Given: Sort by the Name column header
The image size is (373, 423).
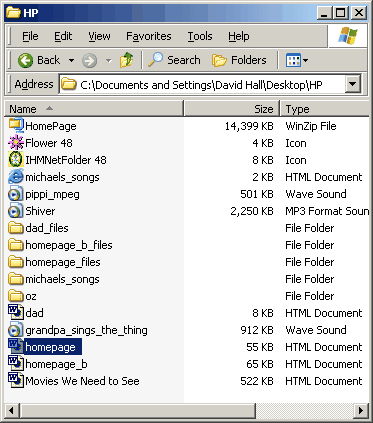Looking at the screenshot, I should (94, 109).
